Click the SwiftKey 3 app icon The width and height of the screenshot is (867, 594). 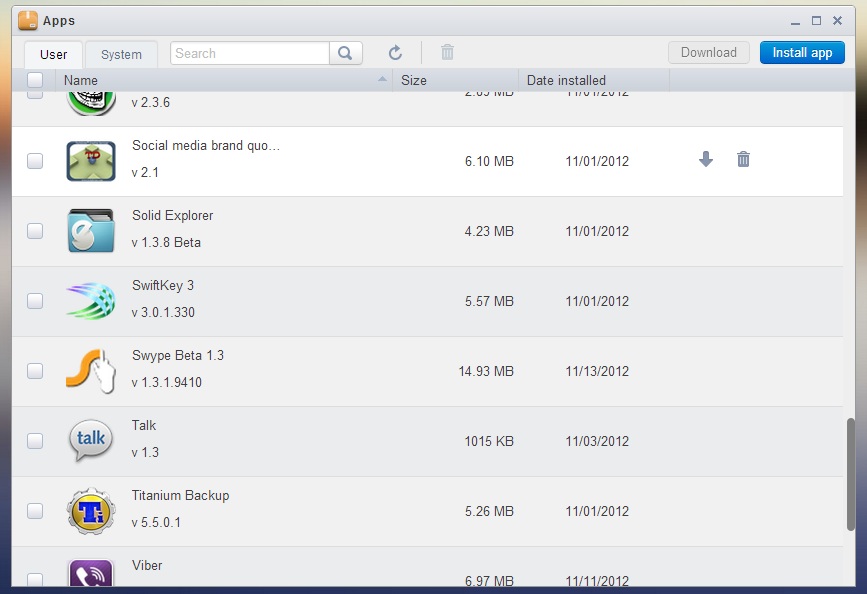pos(90,300)
